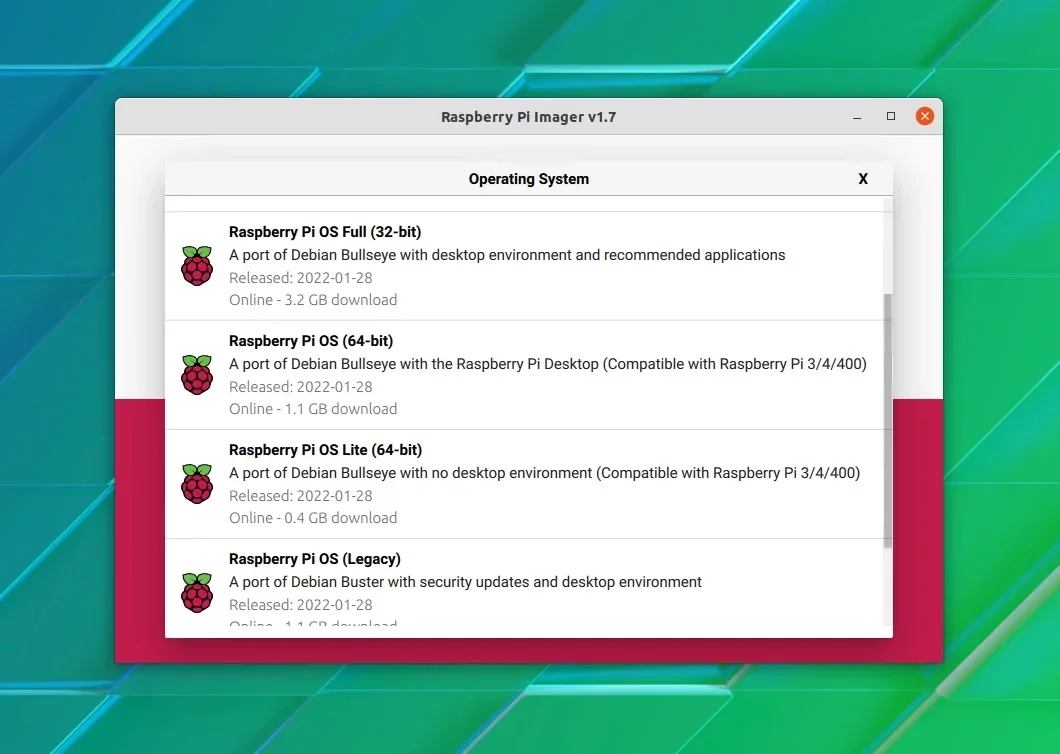
Task: Pick Raspberry Pi OS Lite (64-bit) title
Action: point(325,450)
